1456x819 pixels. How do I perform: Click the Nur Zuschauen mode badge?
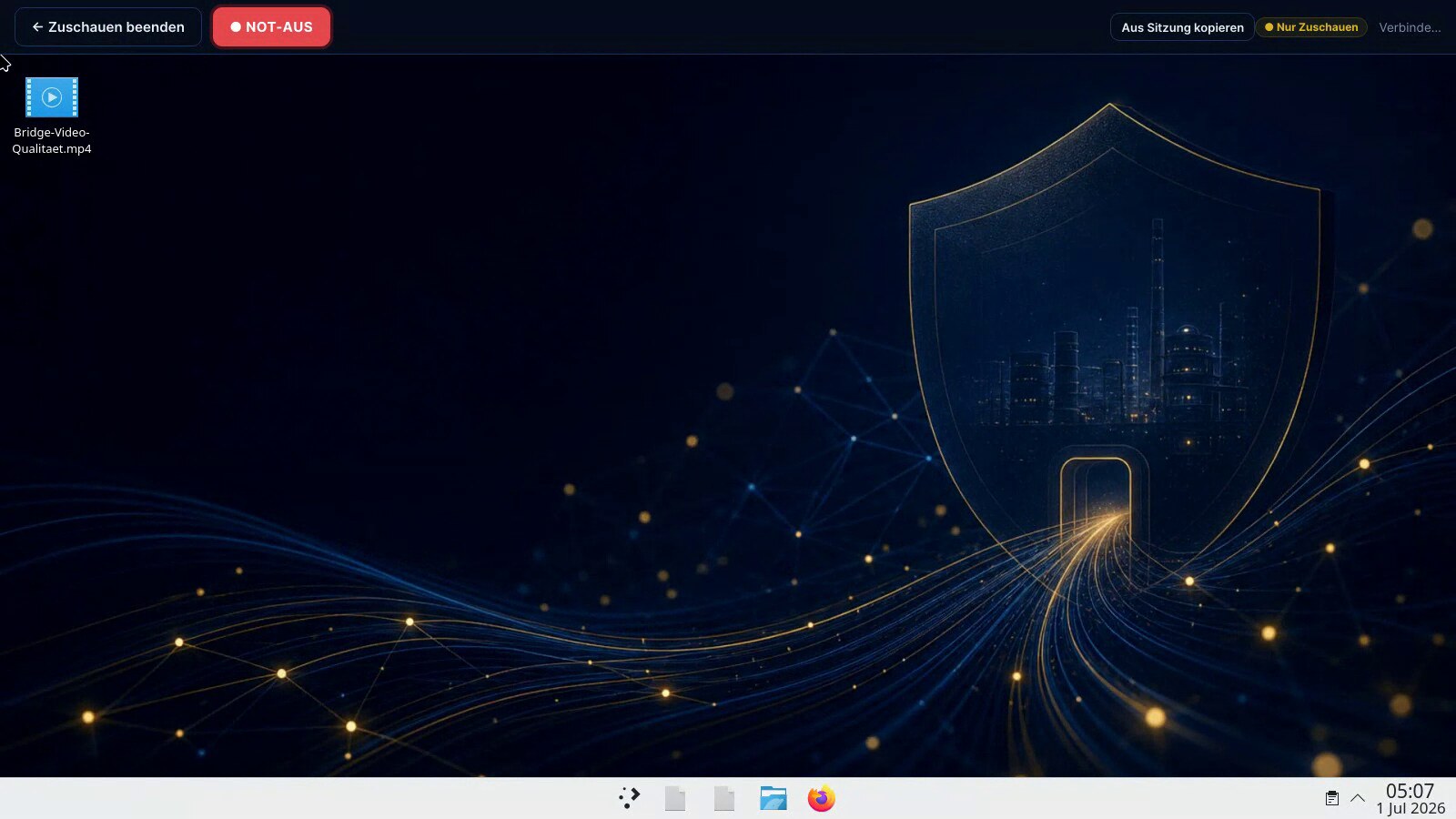click(x=1311, y=27)
